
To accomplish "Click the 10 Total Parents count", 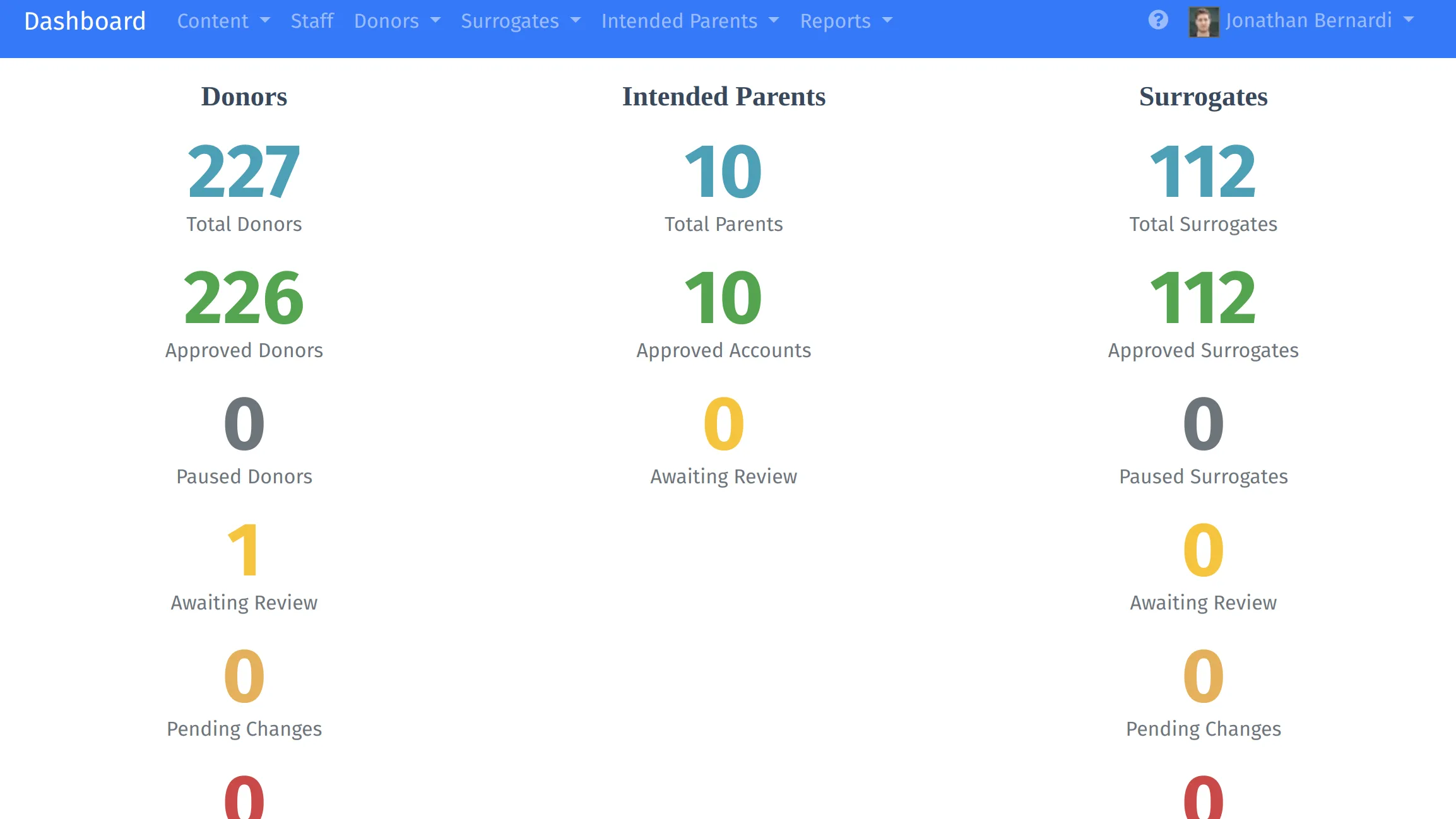I will [723, 171].
